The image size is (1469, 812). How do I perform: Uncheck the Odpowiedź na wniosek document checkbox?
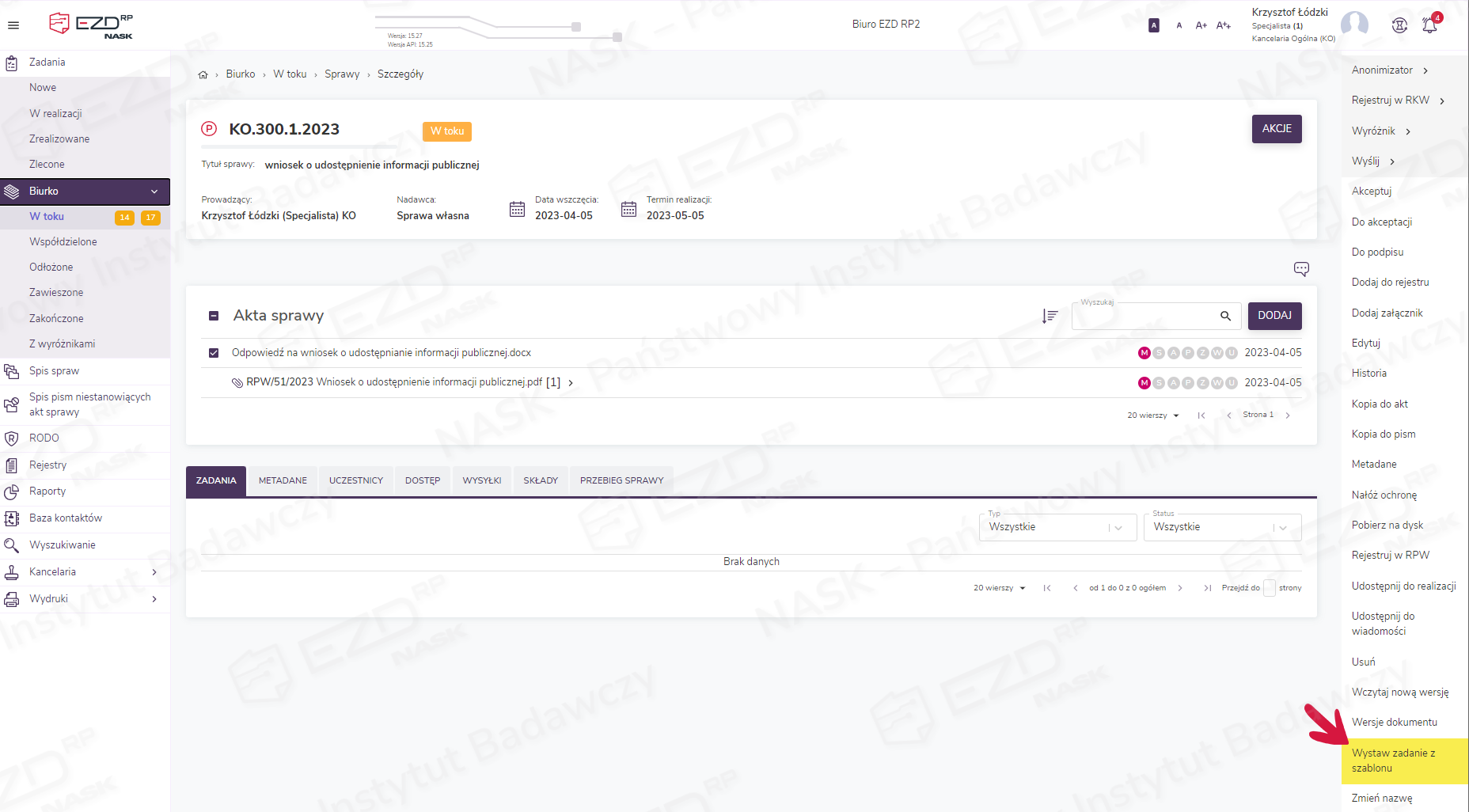coord(214,353)
